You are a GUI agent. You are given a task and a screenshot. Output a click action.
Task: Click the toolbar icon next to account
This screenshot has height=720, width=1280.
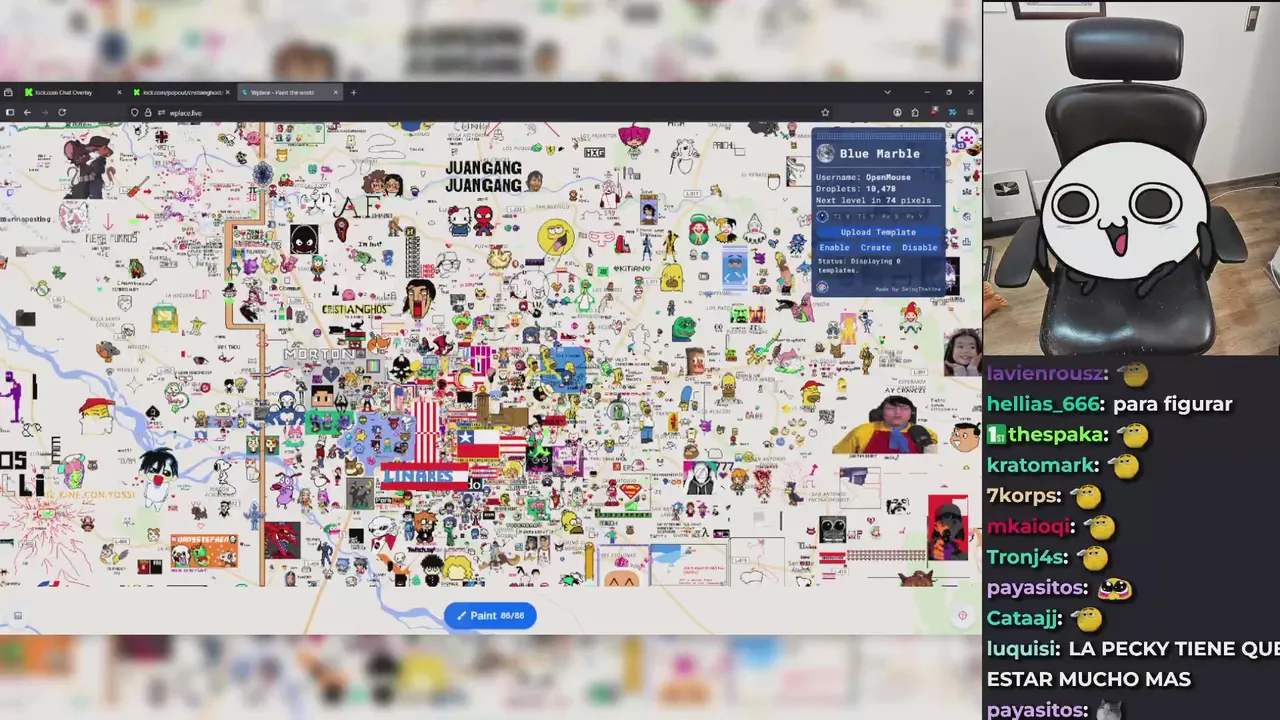click(915, 112)
